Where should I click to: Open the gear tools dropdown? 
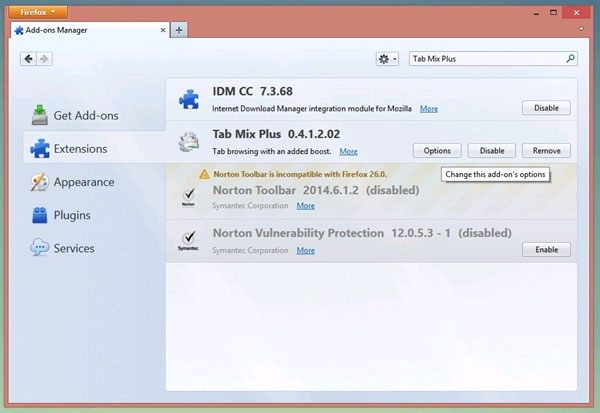coord(387,59)
